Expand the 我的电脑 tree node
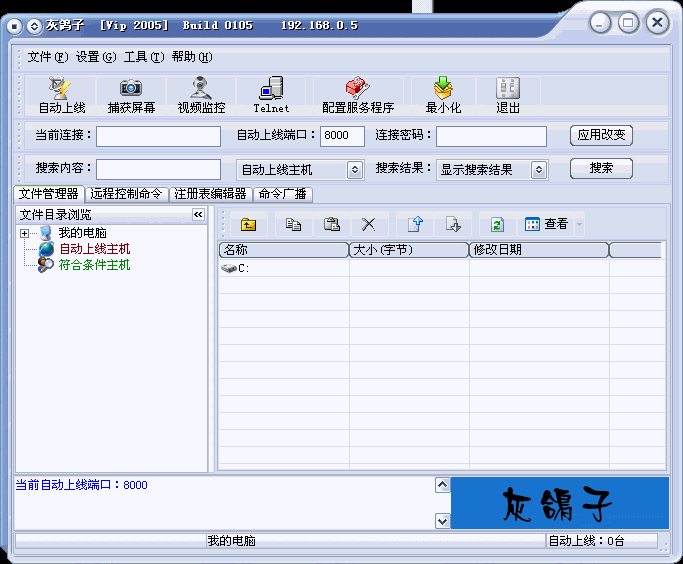 coord(24,233)
